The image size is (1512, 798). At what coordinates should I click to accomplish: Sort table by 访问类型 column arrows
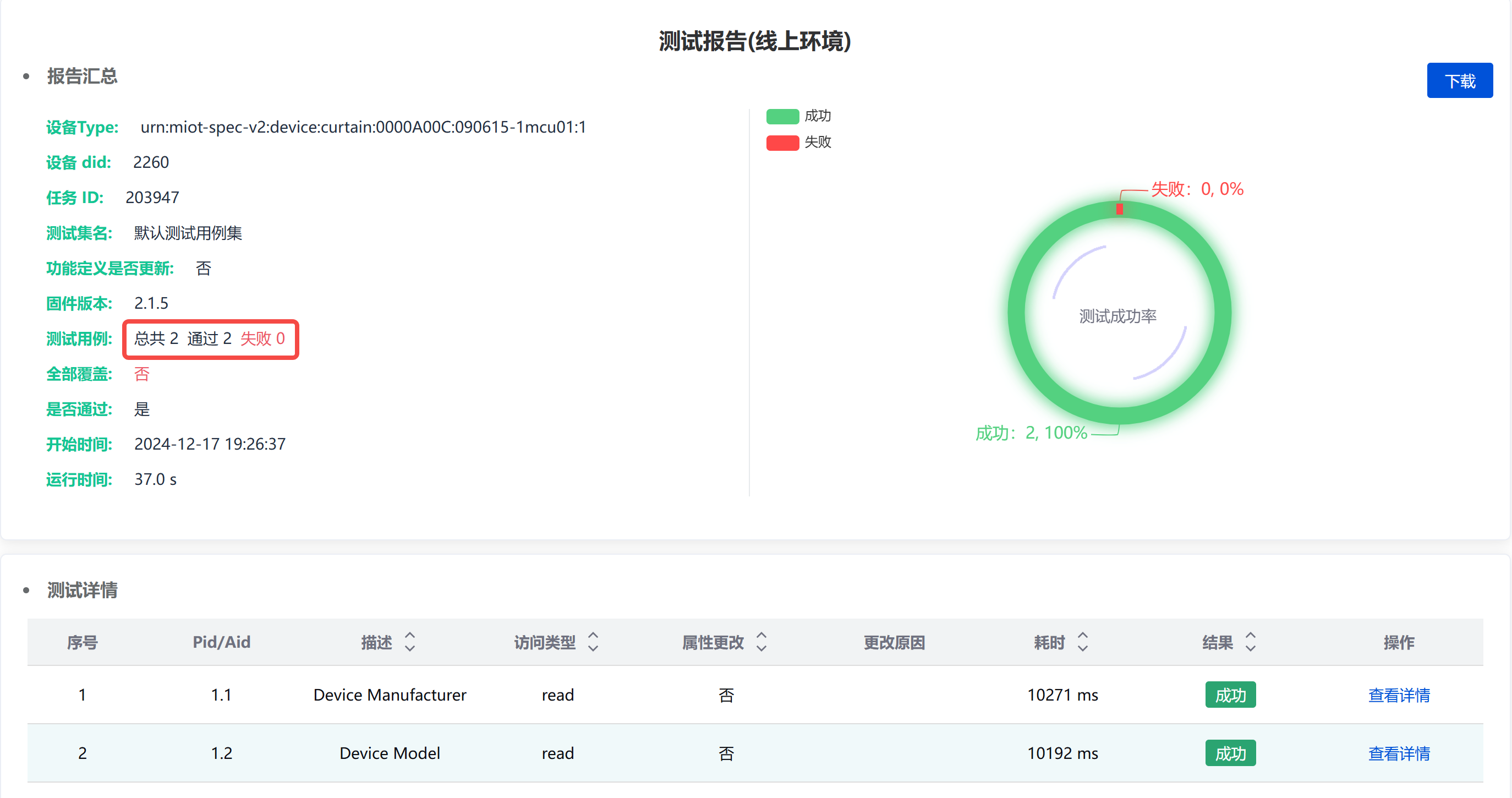click(x=593, y=642)
